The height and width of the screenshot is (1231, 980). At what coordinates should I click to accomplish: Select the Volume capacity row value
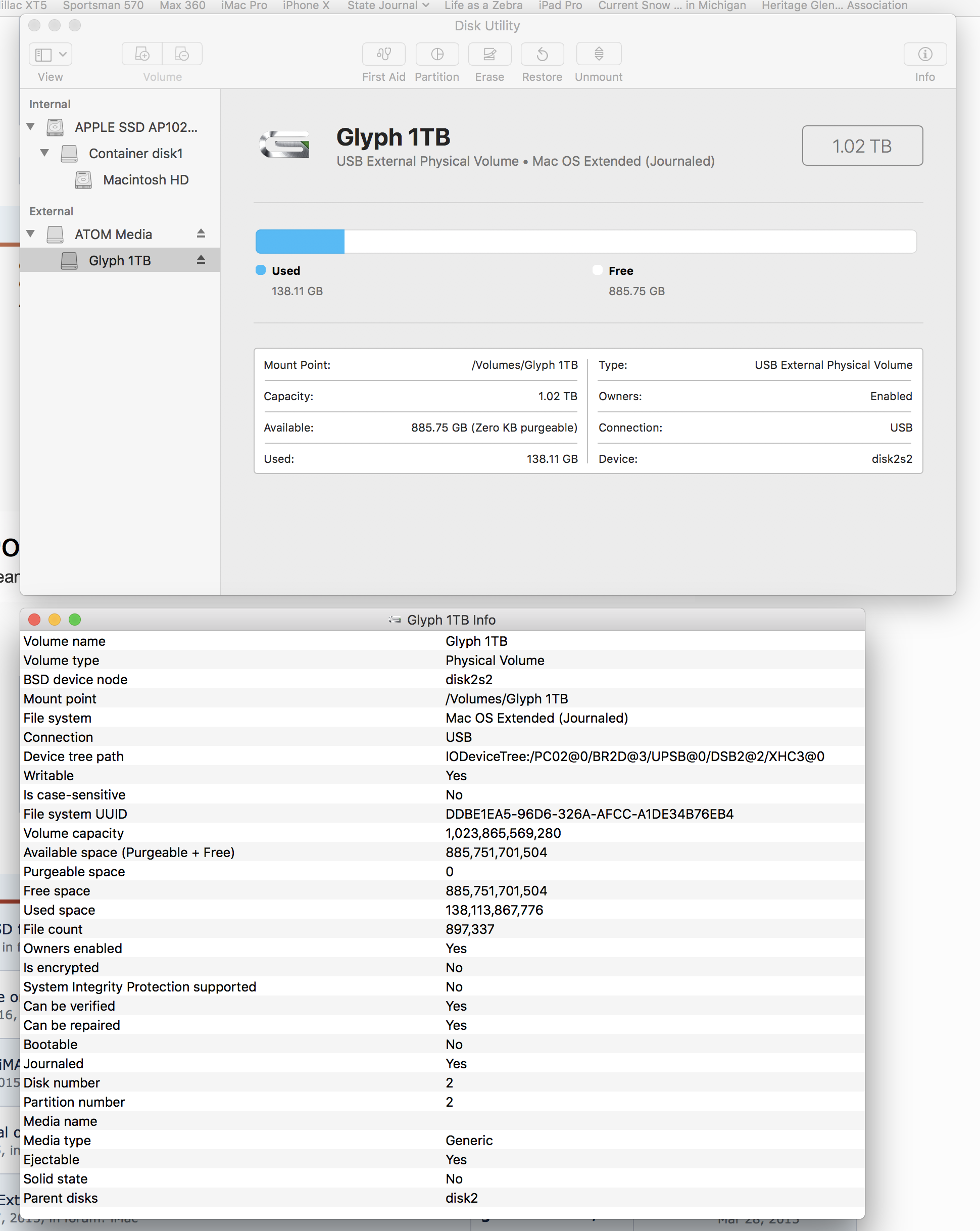tap(503, 833)
